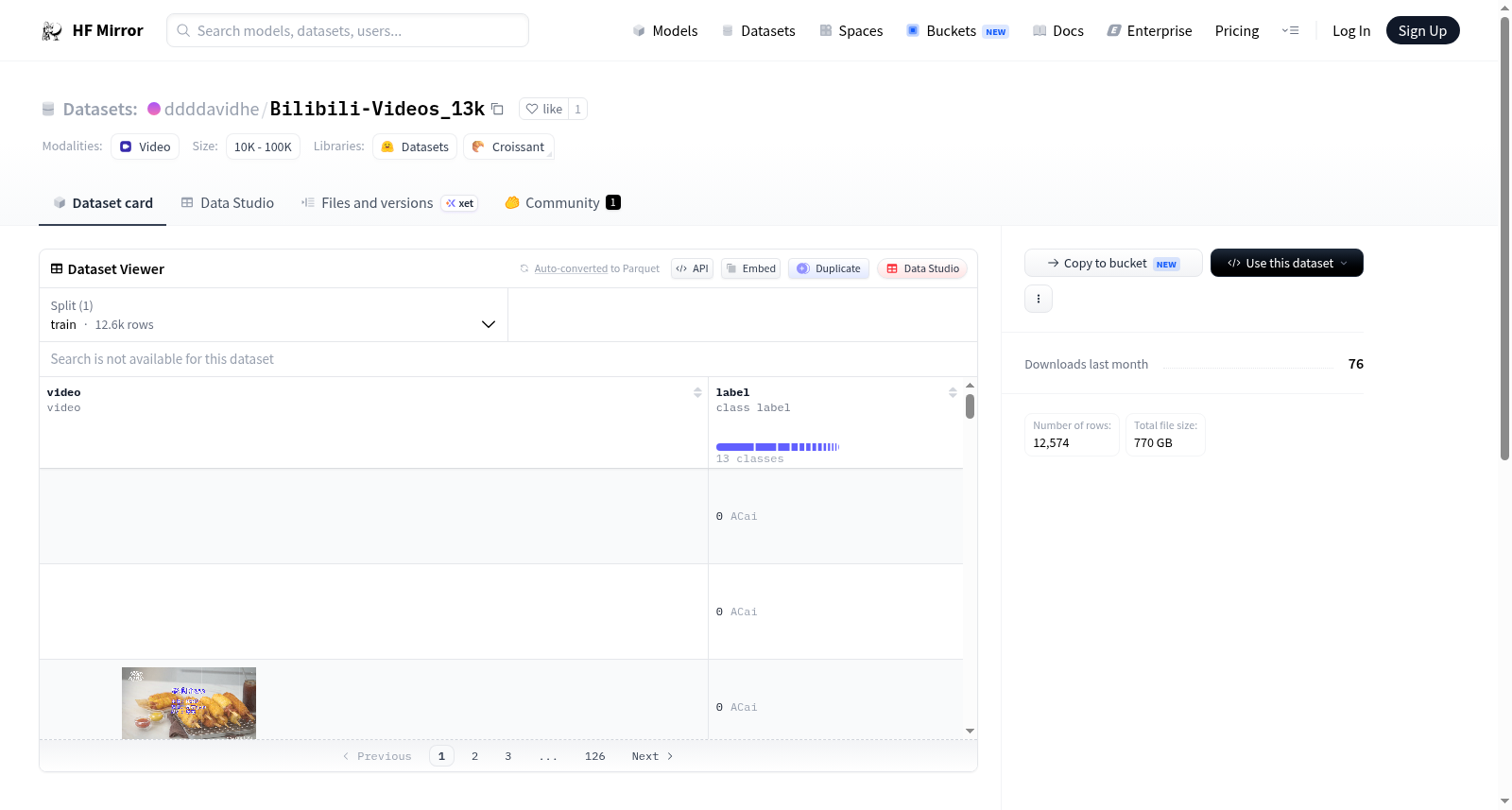
Task: Open Enterprise in top navigation
Action: 1149,31
